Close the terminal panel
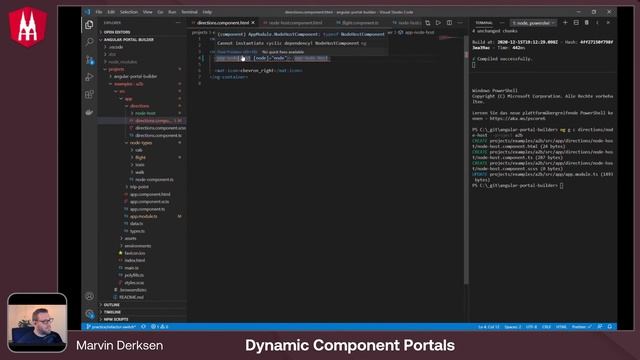The image size is (640, 360). [608, 23]
